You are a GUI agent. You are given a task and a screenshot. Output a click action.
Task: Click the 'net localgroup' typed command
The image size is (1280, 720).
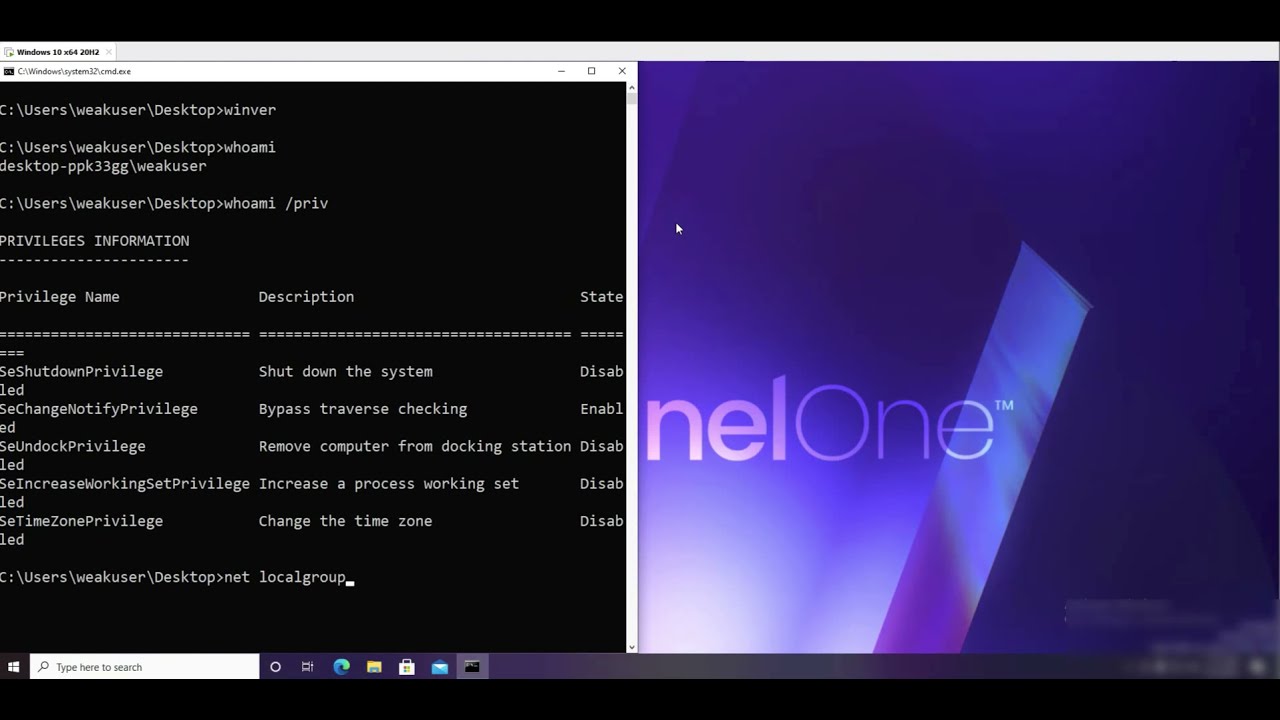click(285, 577)
